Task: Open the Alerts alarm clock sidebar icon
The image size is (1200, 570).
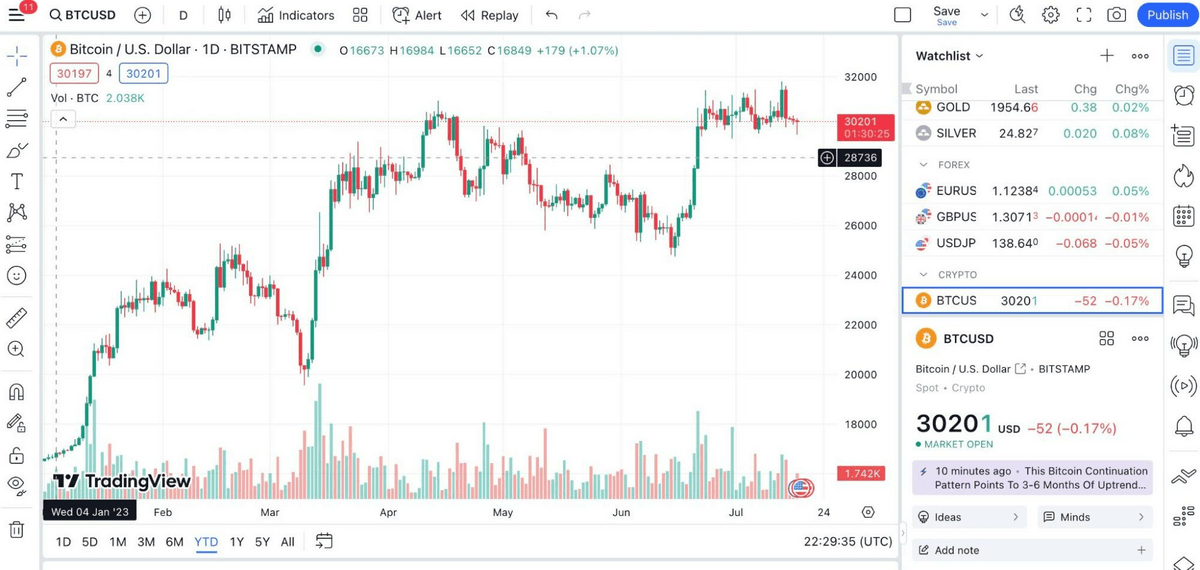Action: pyautogui.click(x=1184, y=95)
